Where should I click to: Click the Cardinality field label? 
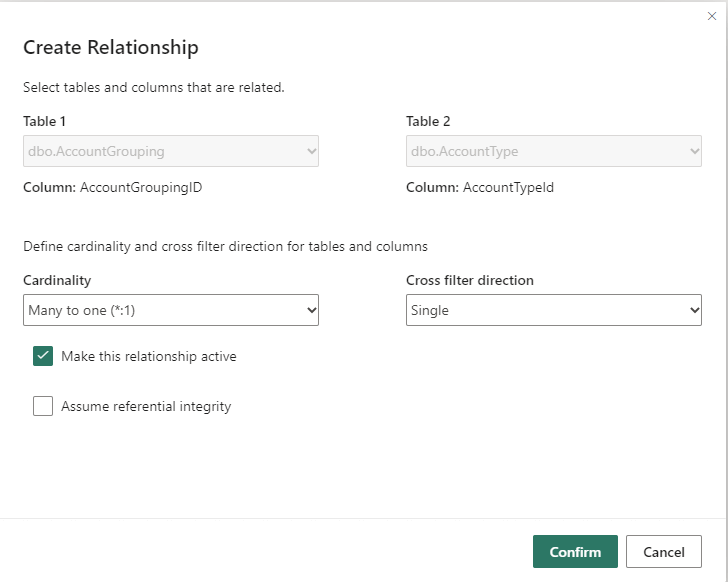[57, 280]
